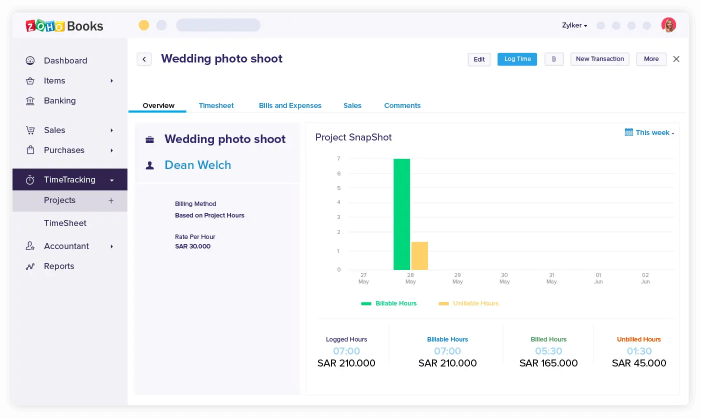
Task: Open Banking via its building icon
Action: tap(31, 101)
